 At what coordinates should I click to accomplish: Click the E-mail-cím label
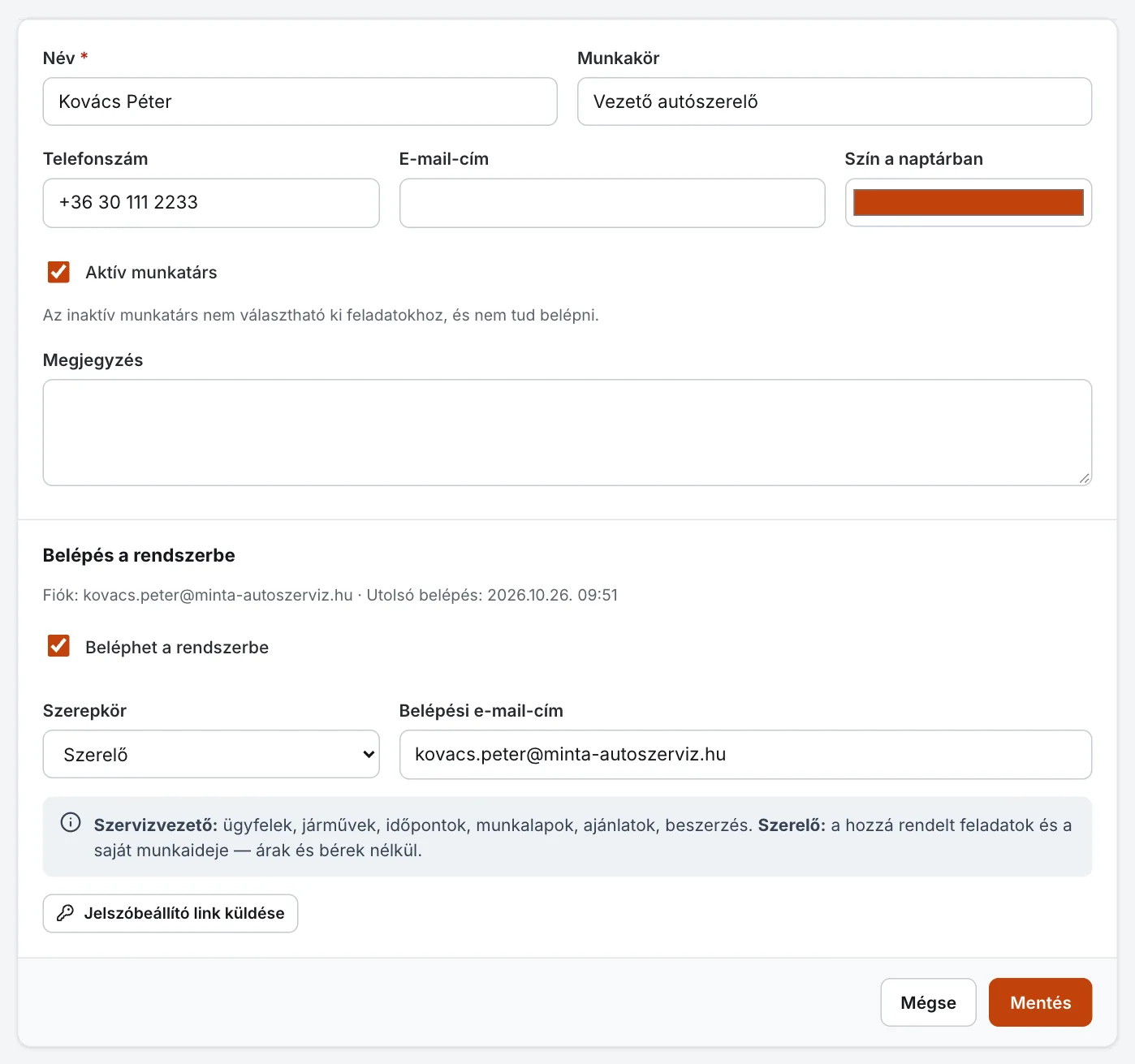tap(444, 159)
